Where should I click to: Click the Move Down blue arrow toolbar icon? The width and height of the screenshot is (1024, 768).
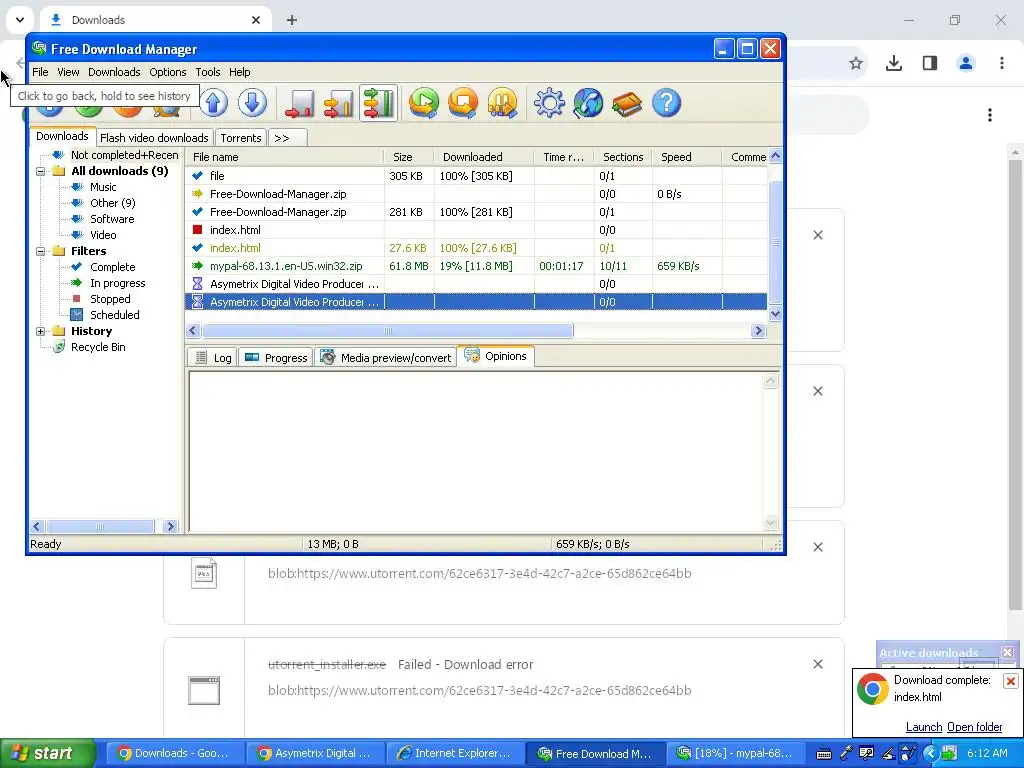tap(252, 103)
